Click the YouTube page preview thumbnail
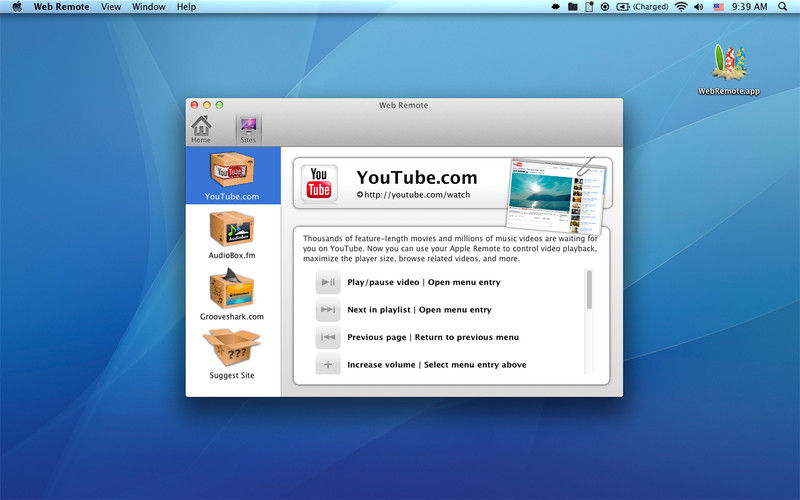 556,194
